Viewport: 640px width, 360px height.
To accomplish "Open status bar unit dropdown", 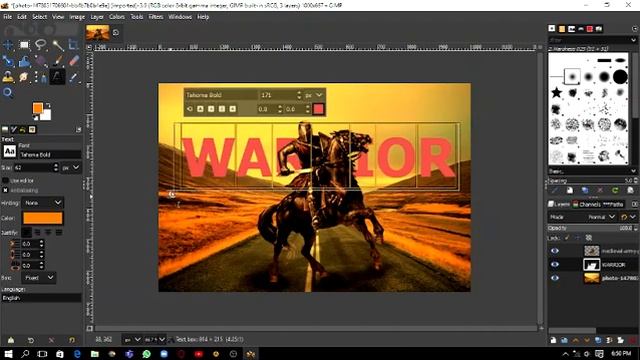I will pos(132,340).
